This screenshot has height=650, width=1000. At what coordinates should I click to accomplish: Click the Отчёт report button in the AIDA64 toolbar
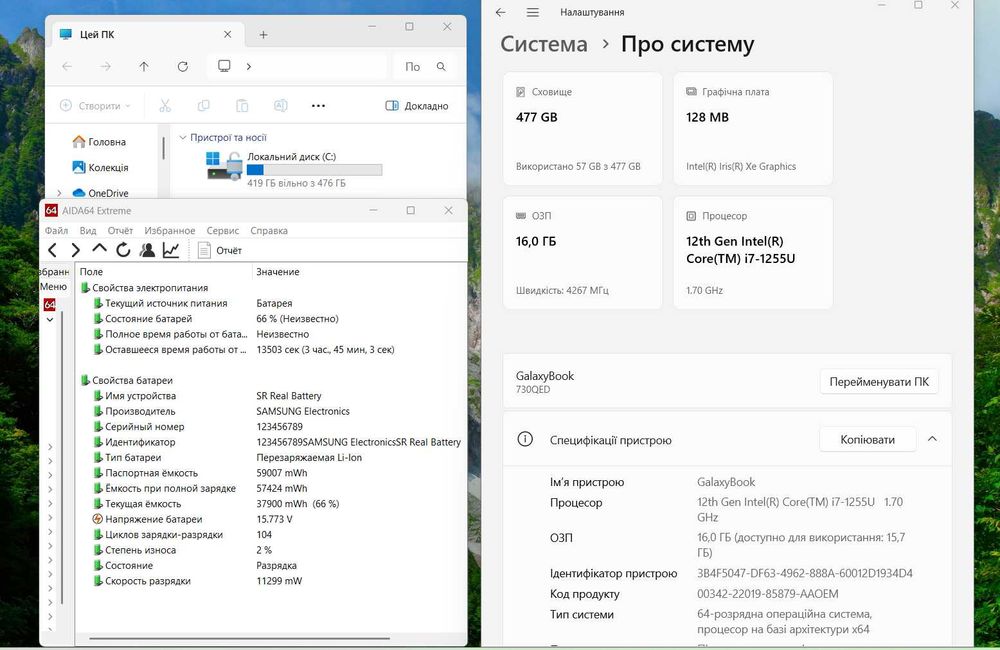tap(219, 250)
